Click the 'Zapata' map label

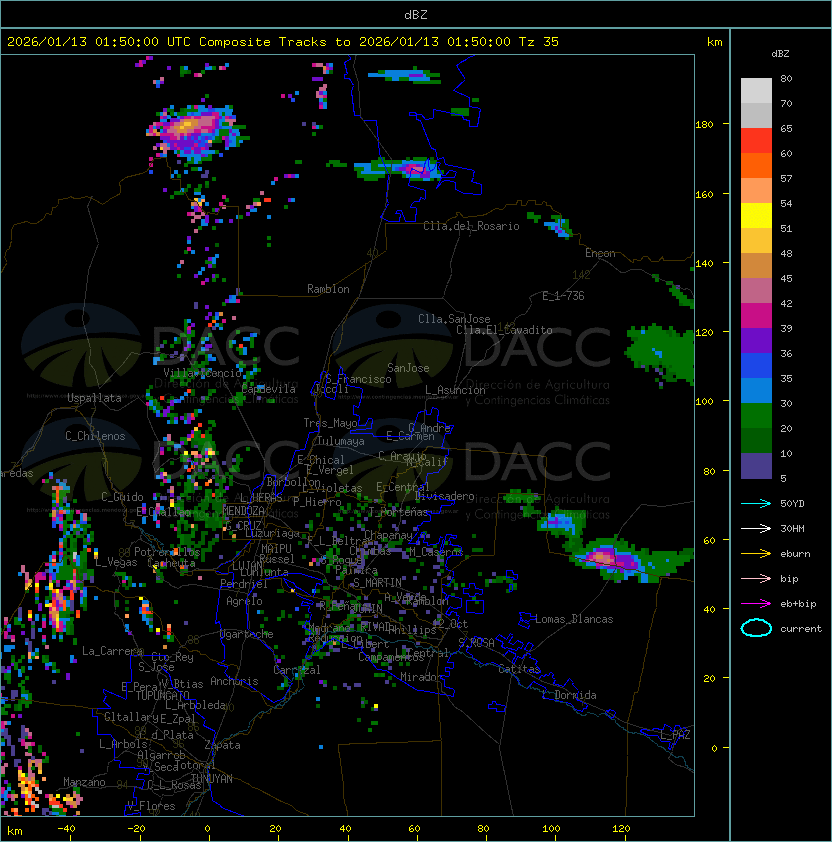tap(222, 745)
